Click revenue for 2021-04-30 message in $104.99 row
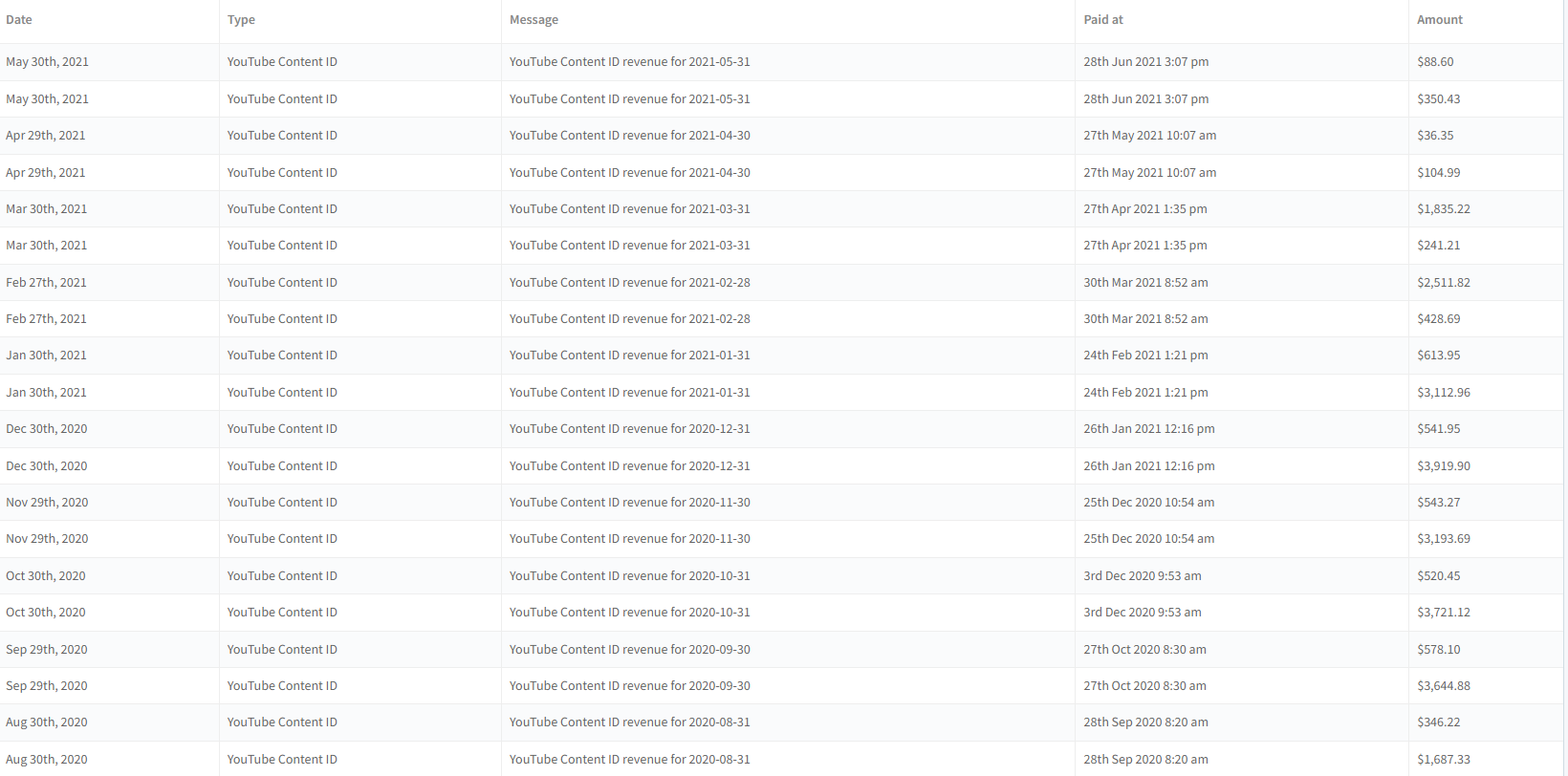This screenshot has width=1568, height=776. 629,173
